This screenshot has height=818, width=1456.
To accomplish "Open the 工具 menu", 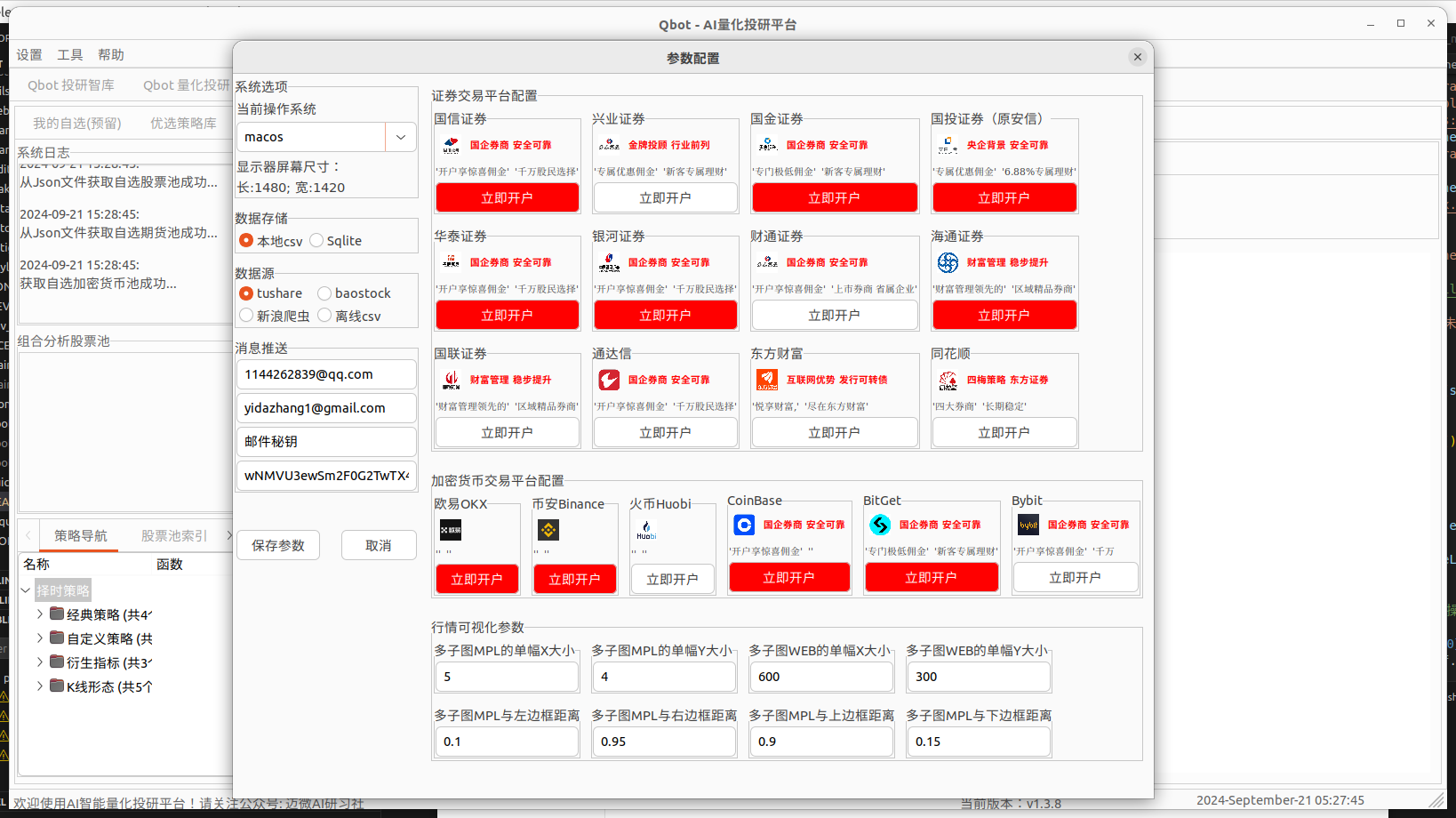I will (69, 54).
